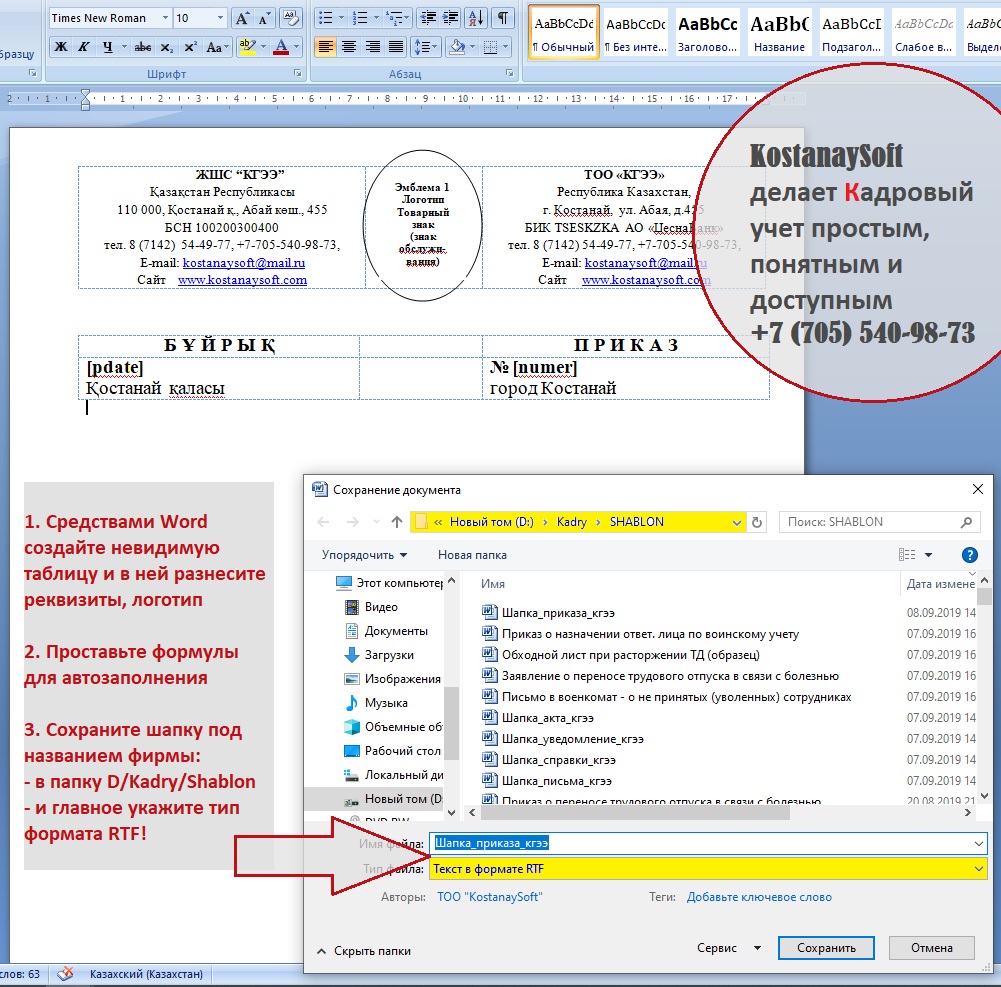The height and width of the screenshot is (987, 1001).
Task: Apply the Обычный style
Action: coord(564,33)
